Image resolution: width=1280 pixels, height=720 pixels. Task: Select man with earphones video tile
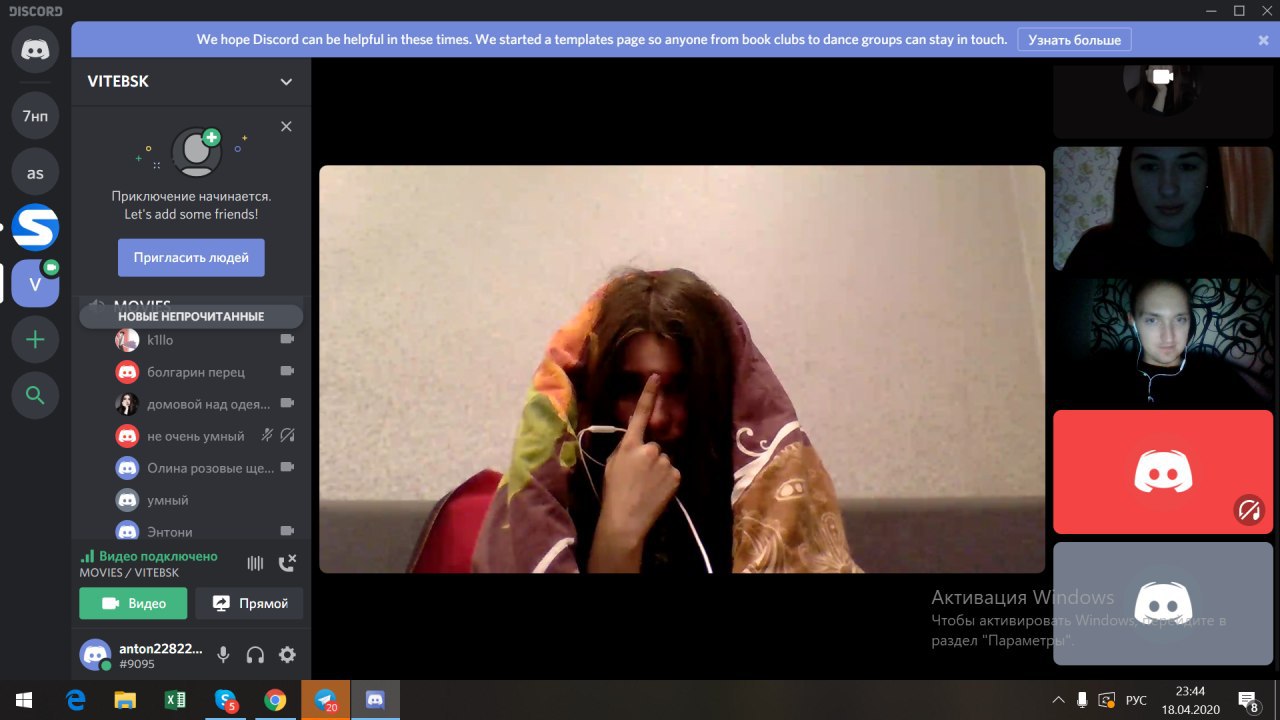pyautogui.click(x=1163, y=340)
